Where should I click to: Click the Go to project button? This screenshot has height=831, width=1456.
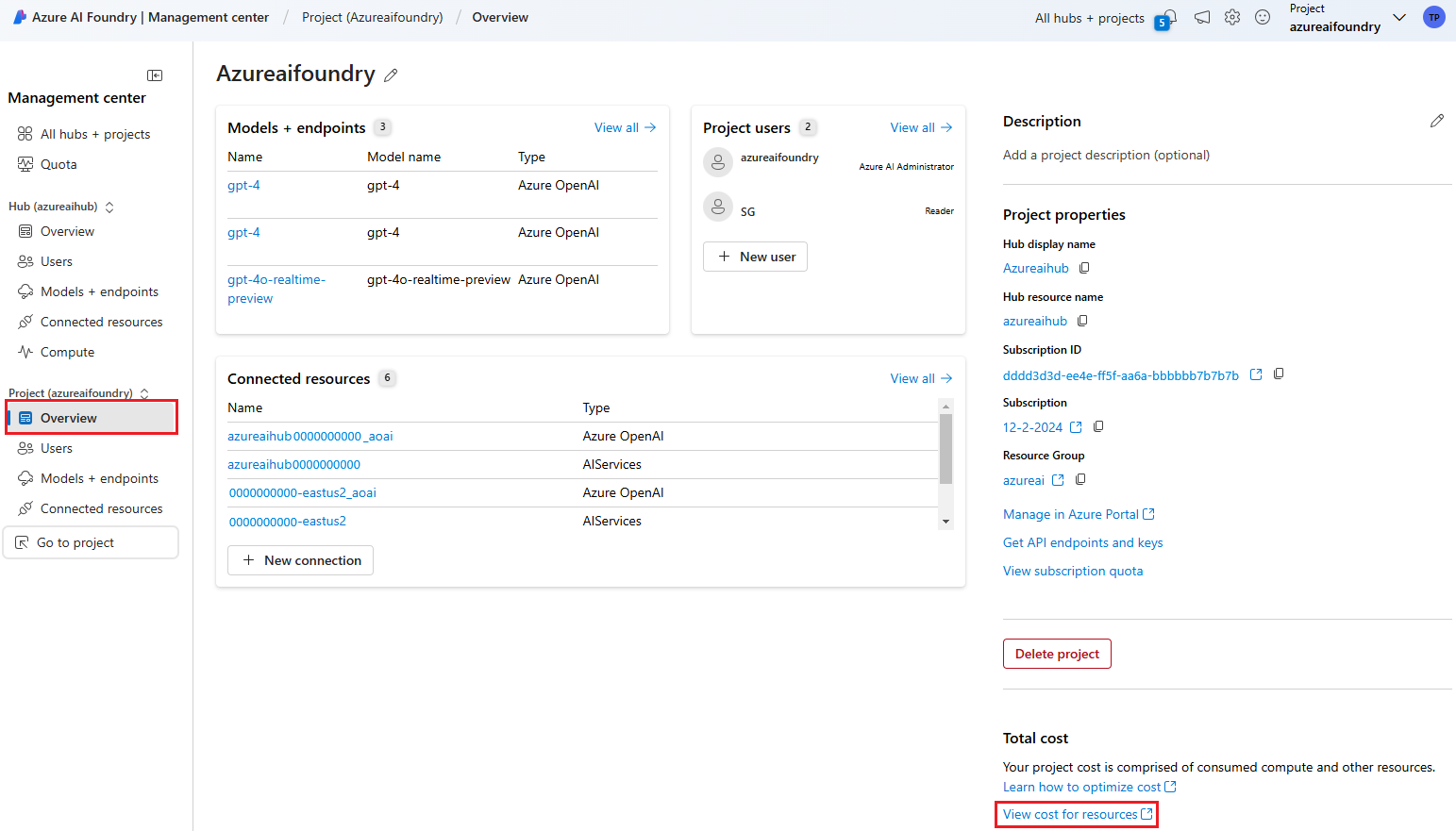pyautogui.click(x=91, y=542)
